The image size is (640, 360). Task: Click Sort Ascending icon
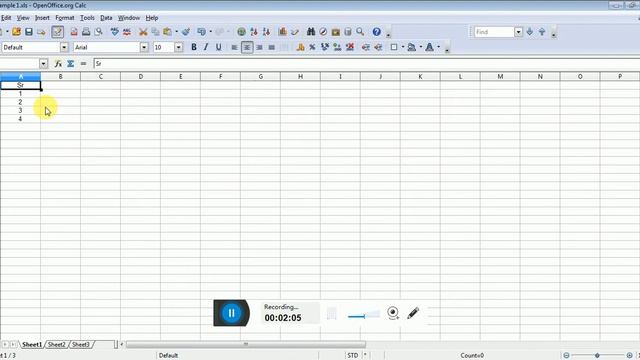254,32
